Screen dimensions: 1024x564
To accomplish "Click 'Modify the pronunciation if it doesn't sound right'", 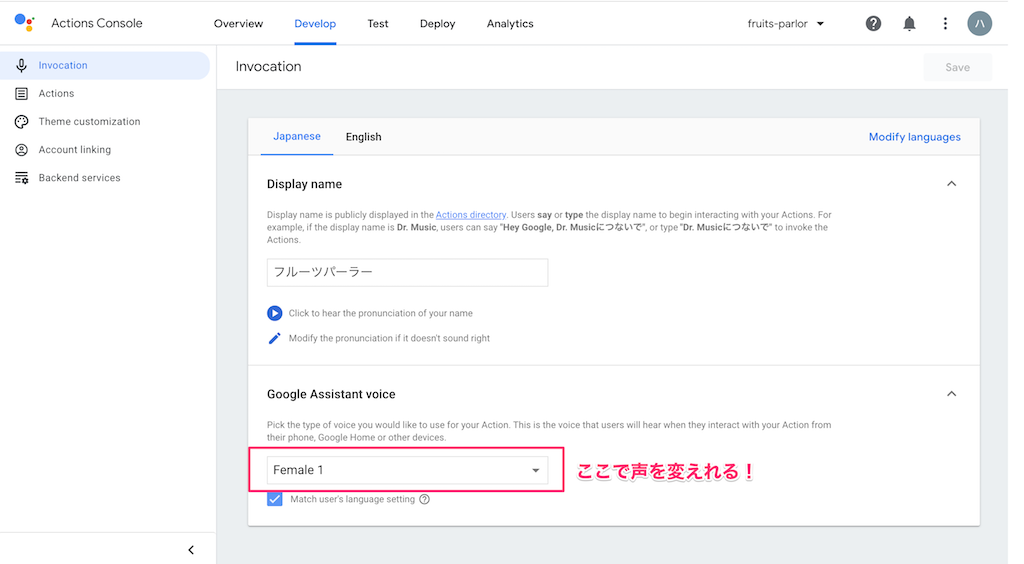I will [389, 338].
